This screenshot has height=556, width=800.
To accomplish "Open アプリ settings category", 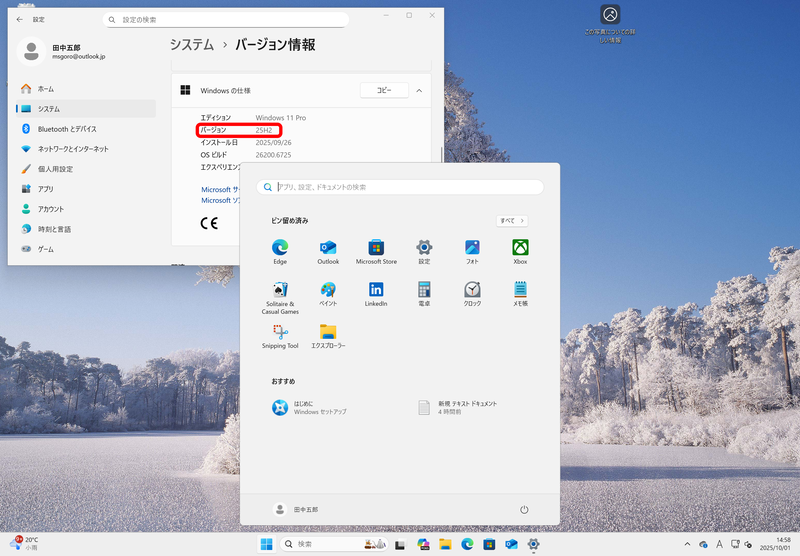I will [86, 189].
